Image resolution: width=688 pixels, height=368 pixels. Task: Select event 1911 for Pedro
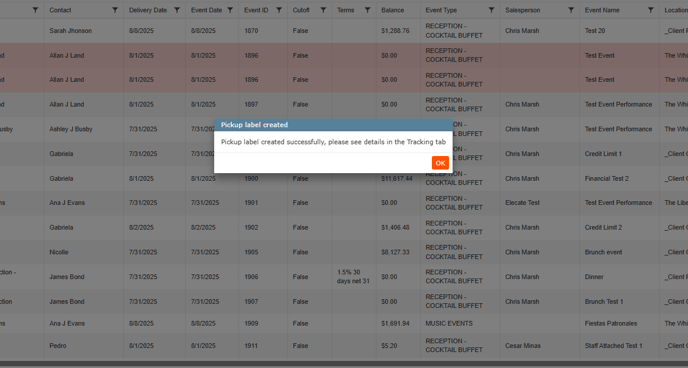pyautogui.click(x=344, y=346)
